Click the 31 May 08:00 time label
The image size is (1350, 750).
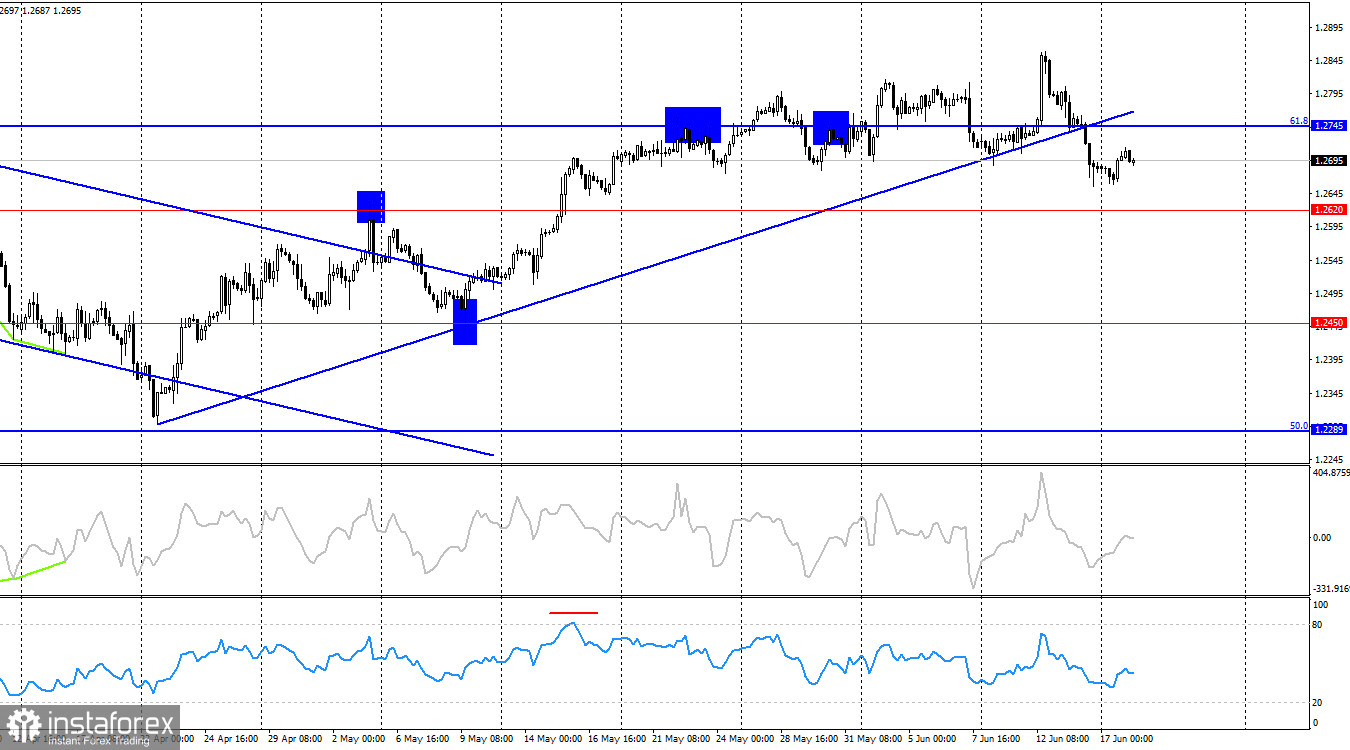[872, 740]
